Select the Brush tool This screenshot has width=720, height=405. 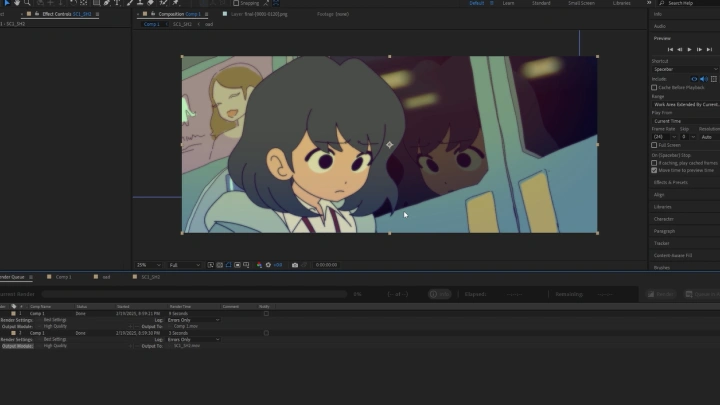130,2
